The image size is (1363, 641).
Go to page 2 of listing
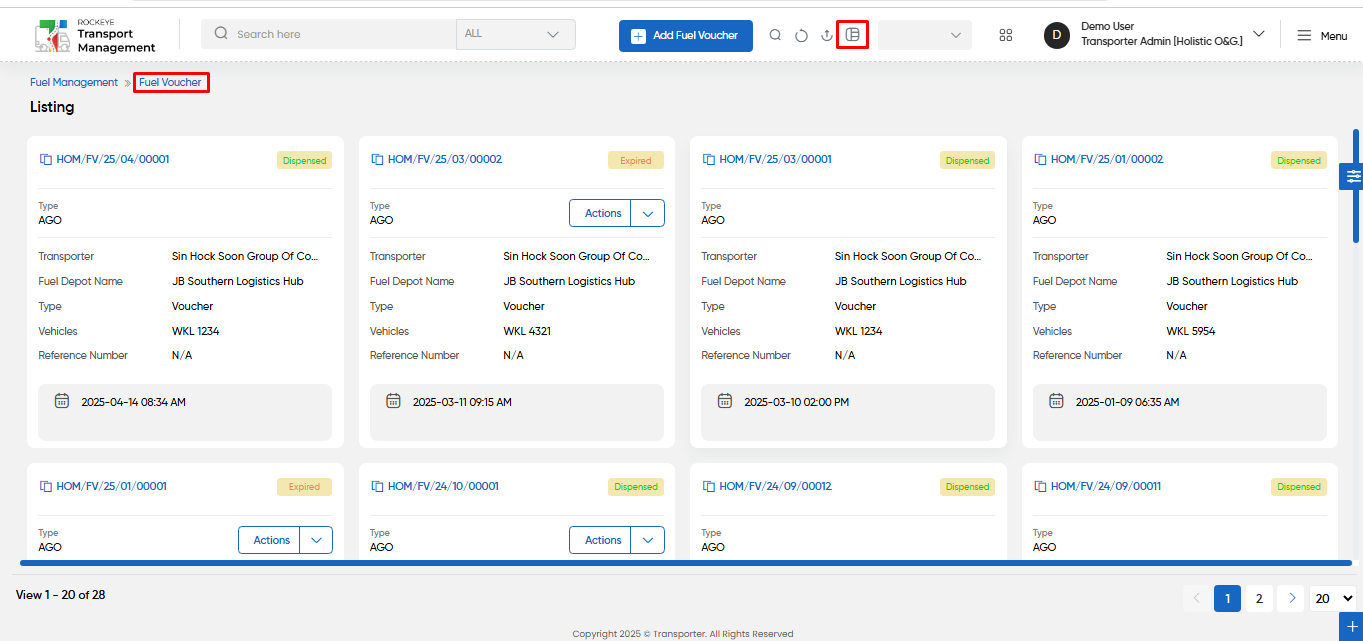(1259, 598)
